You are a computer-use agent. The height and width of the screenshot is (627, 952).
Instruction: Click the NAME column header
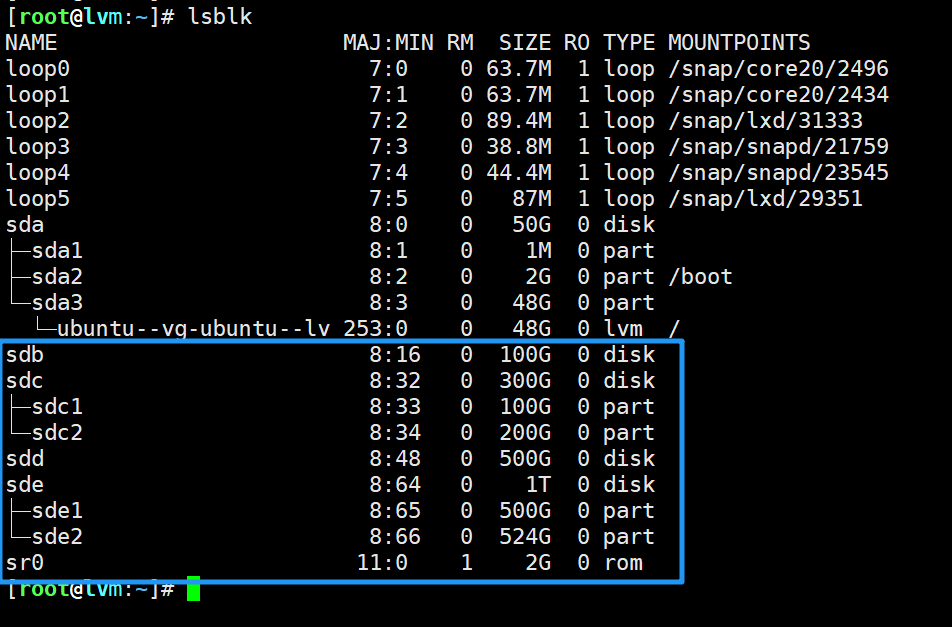point(31,43)
